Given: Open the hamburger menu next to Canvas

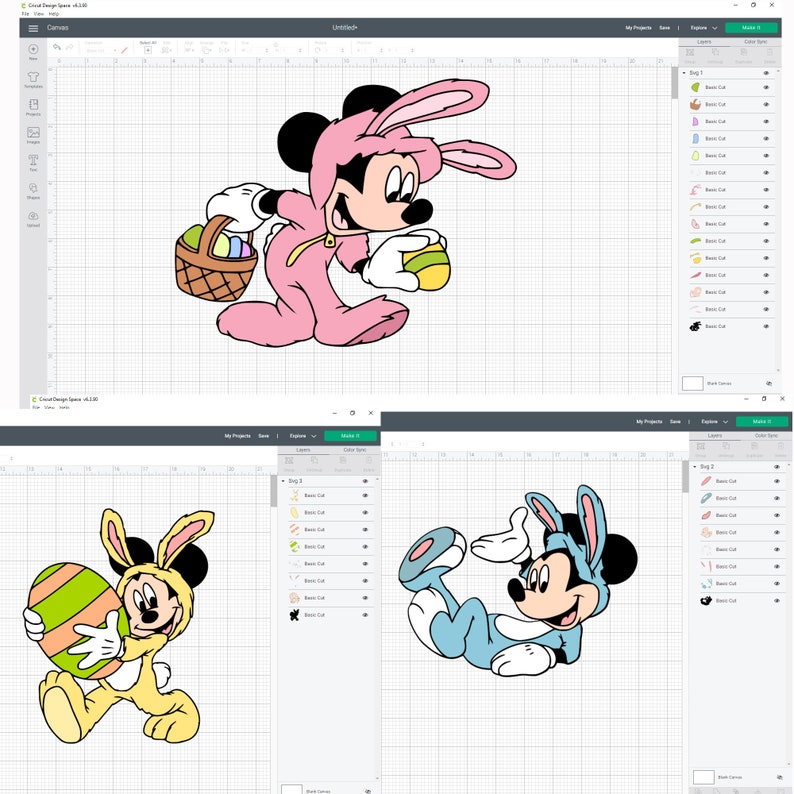Looking at the screenshot, I should click(33, 28).
